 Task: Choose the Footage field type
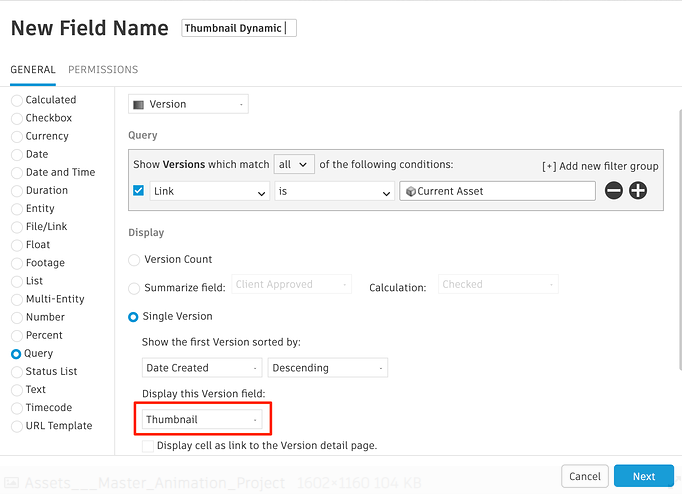point(17,263)
